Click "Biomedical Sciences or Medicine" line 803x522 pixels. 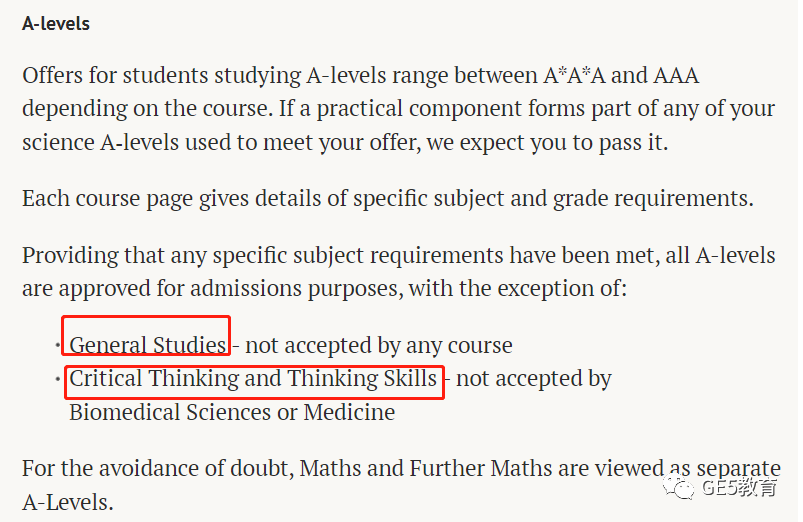[x=232, y=412]
